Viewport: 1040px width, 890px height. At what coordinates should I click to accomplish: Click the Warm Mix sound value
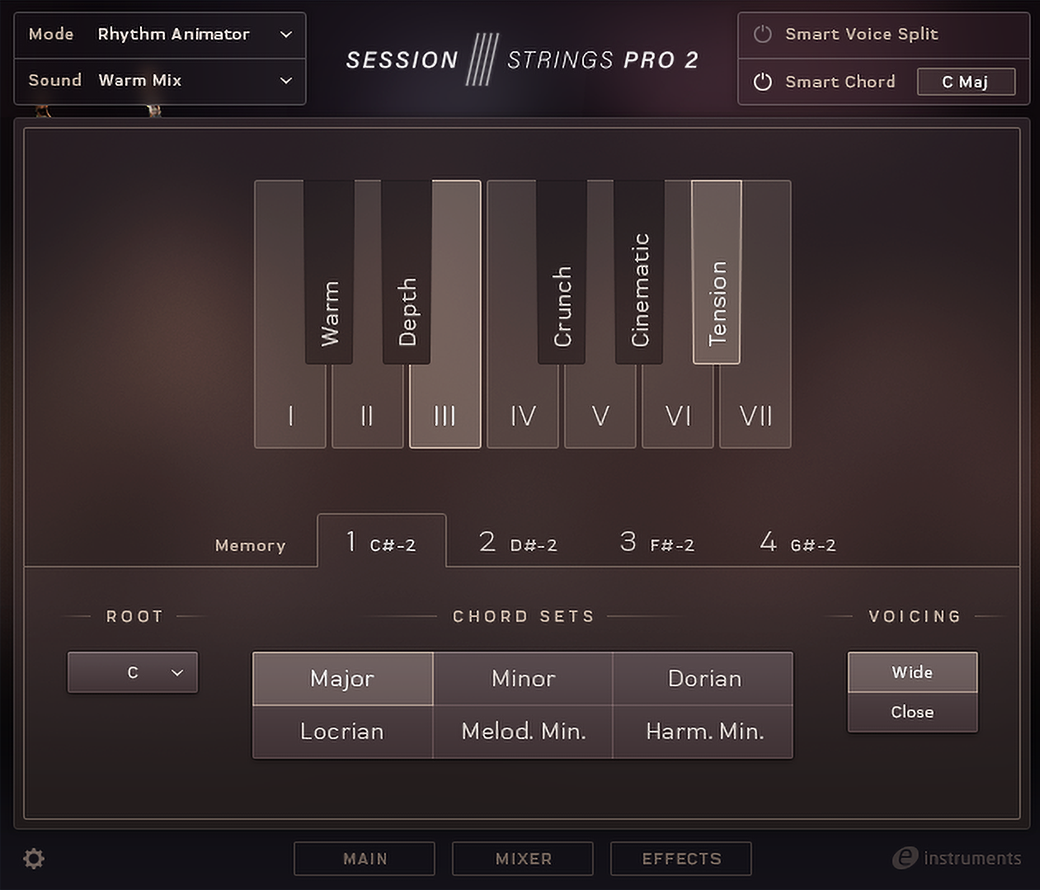(x=140, y=80)
